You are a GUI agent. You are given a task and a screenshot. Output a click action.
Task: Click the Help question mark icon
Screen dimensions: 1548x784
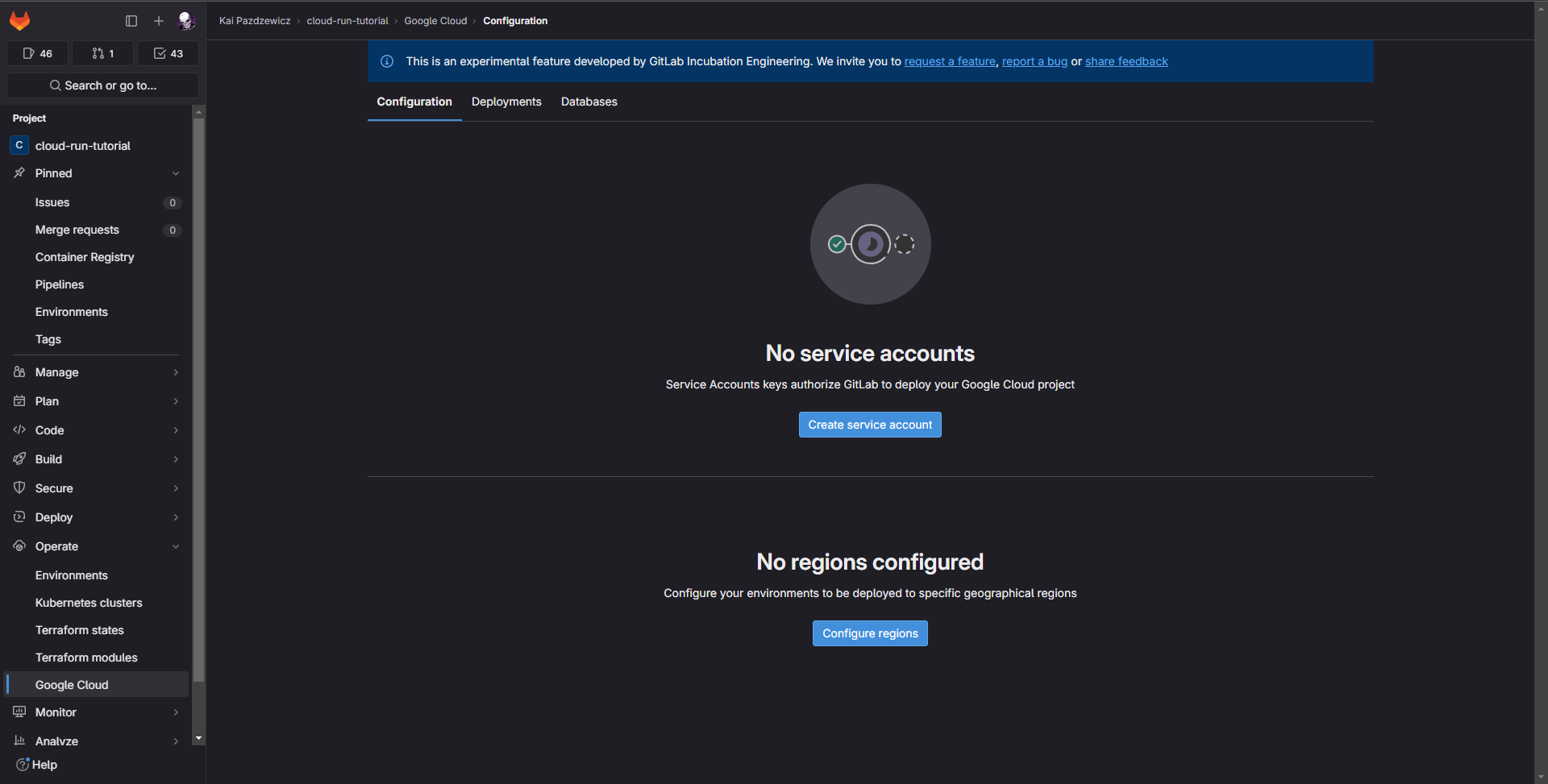[23, 765]
